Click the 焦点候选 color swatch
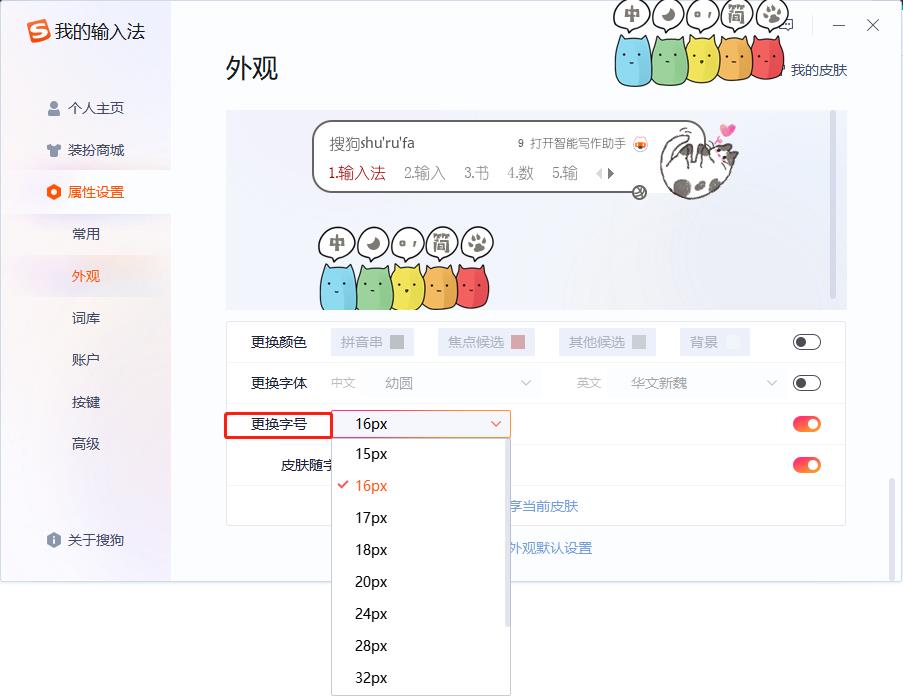903x696 pixels. click(518, 342)
